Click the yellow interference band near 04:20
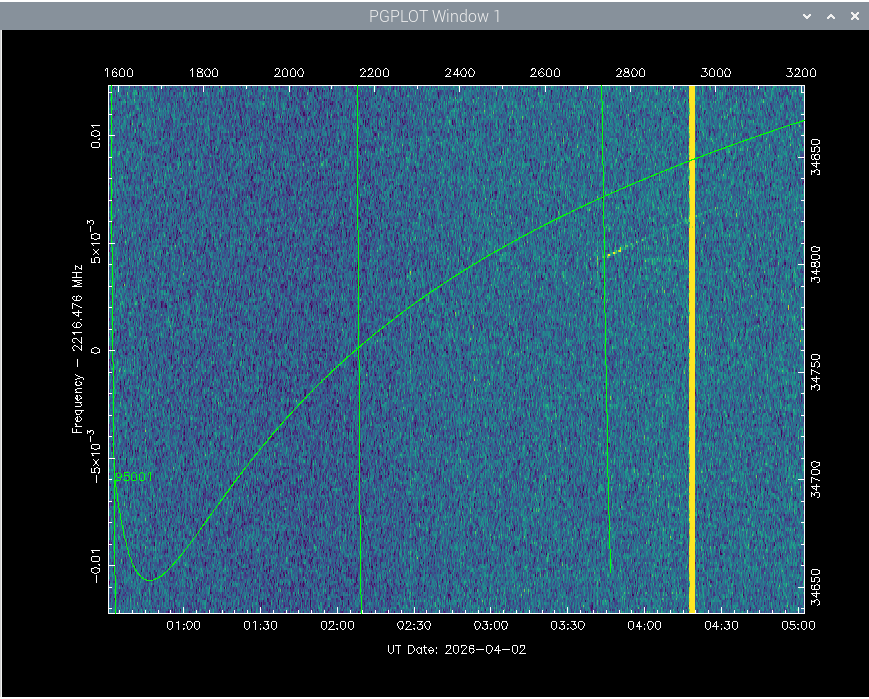Viewport: 869px width, 699px height. coord(691,350)
